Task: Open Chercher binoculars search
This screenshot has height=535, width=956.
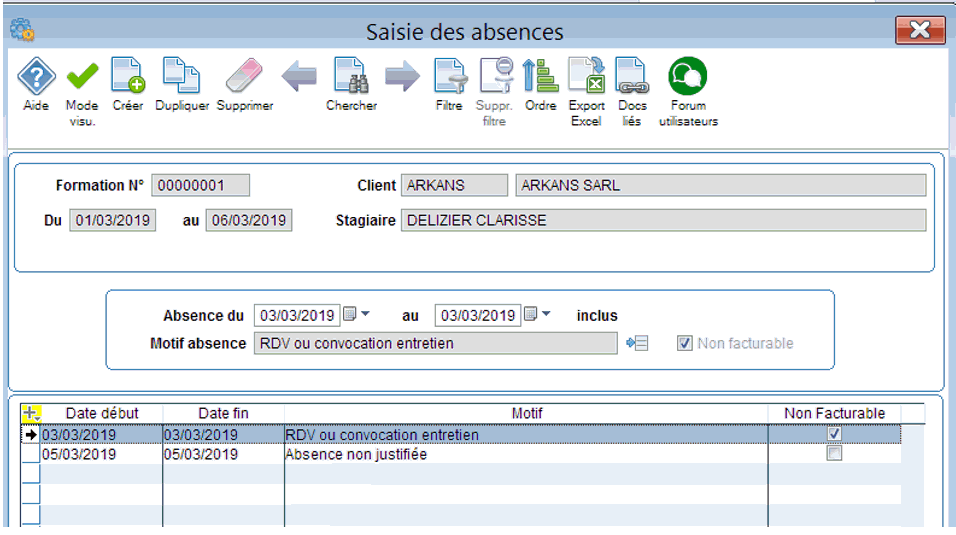Action: [x=351, y=76]
